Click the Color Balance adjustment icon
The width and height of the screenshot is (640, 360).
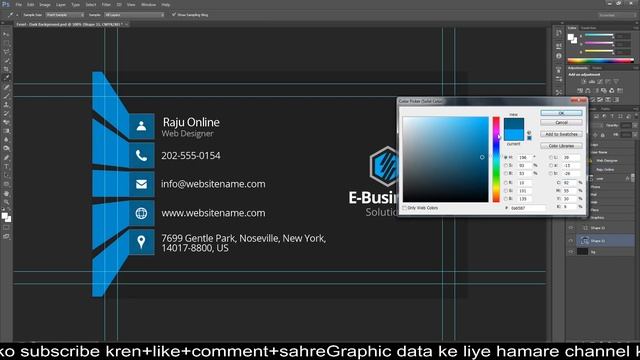(588, 90)
